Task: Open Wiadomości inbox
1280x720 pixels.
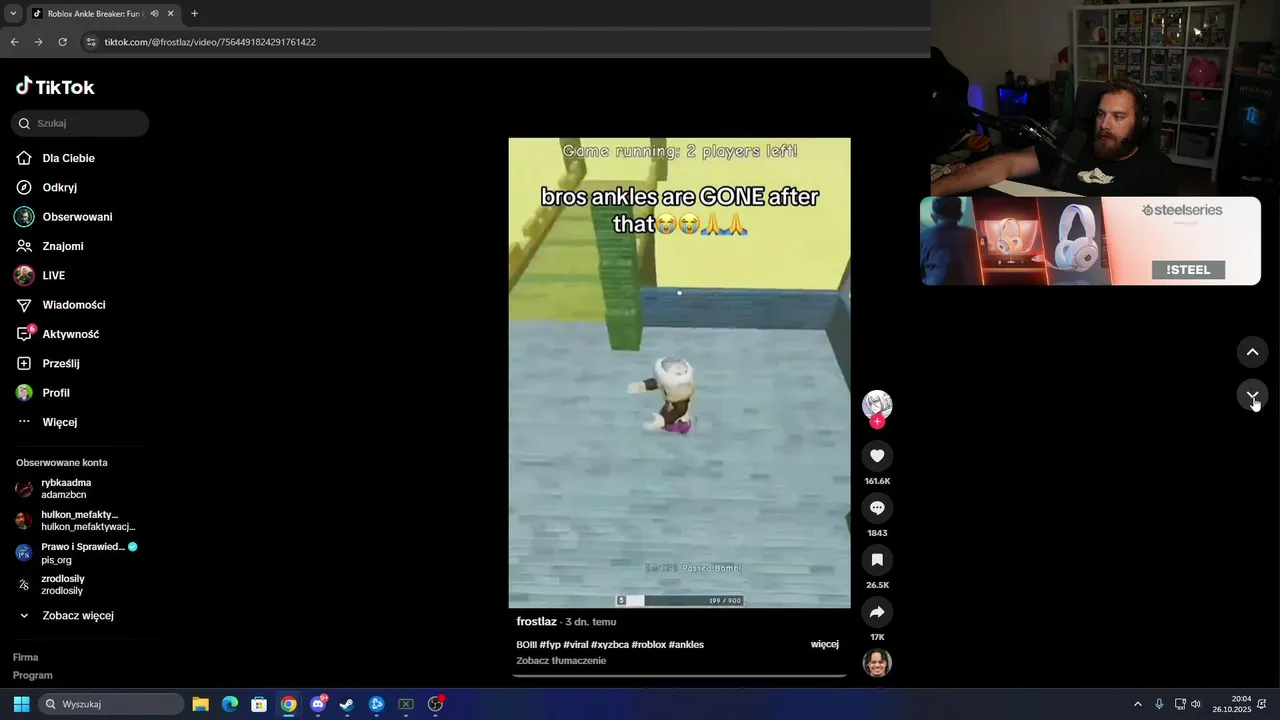Action: click(x=60, y=305)
